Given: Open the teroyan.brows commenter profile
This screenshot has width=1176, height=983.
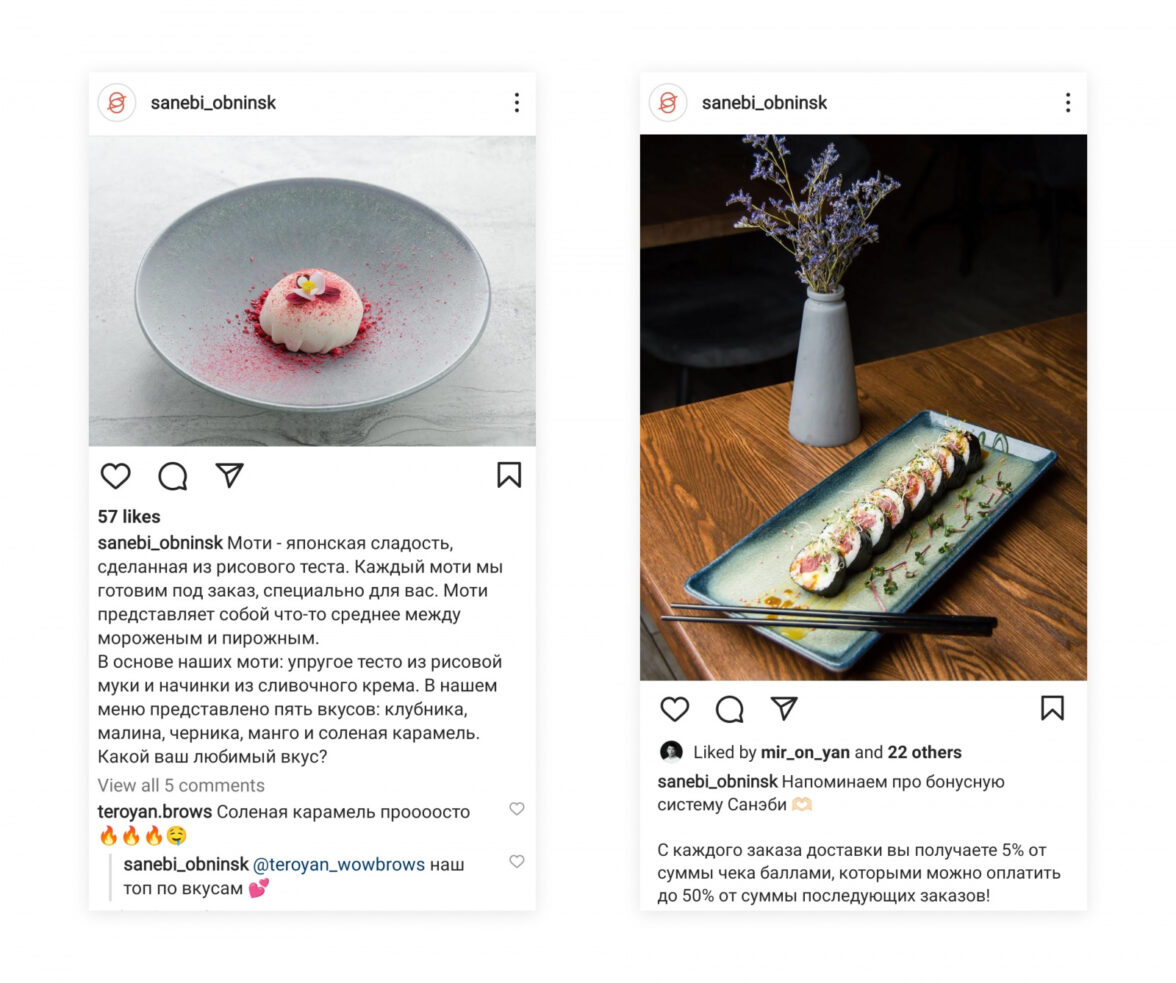Looking at the screenshot, I should click(x=154, y=812).
